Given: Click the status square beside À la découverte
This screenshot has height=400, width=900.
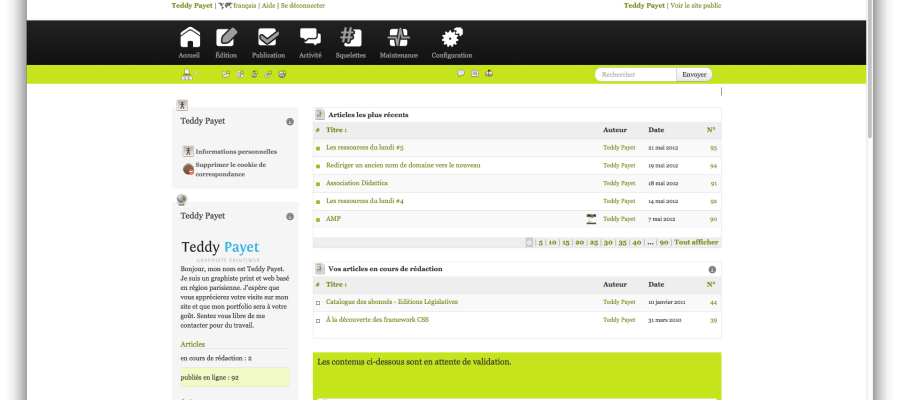Looking at the screenshot, I should tap(318, 320).
